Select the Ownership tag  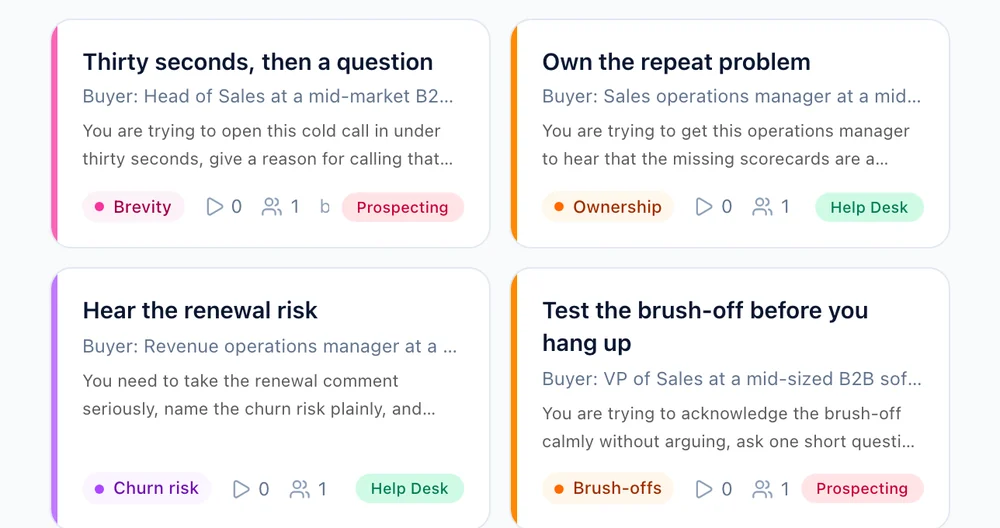(608, 207)
